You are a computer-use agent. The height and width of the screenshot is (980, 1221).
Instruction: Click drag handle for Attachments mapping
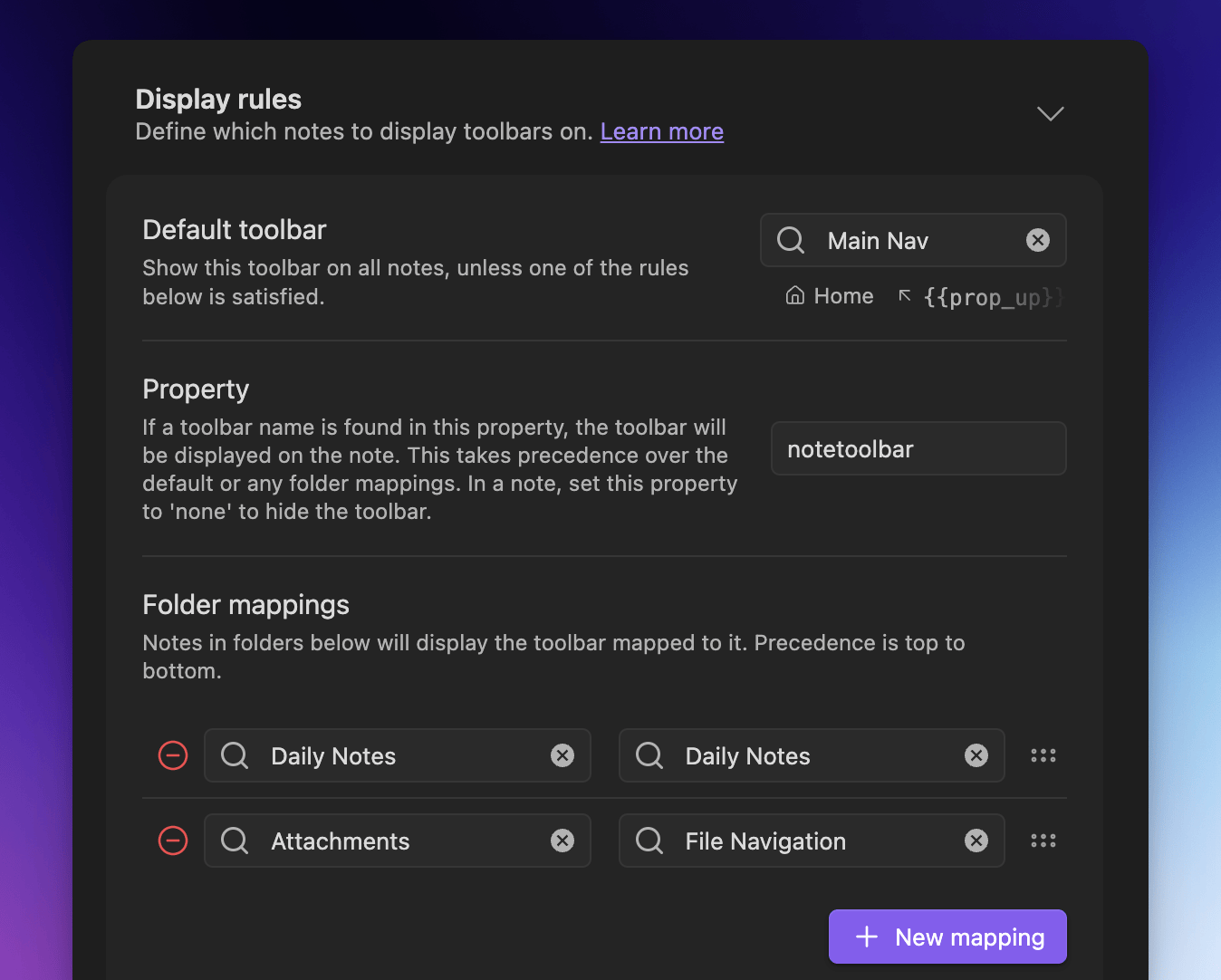[x=1043, y=841]
